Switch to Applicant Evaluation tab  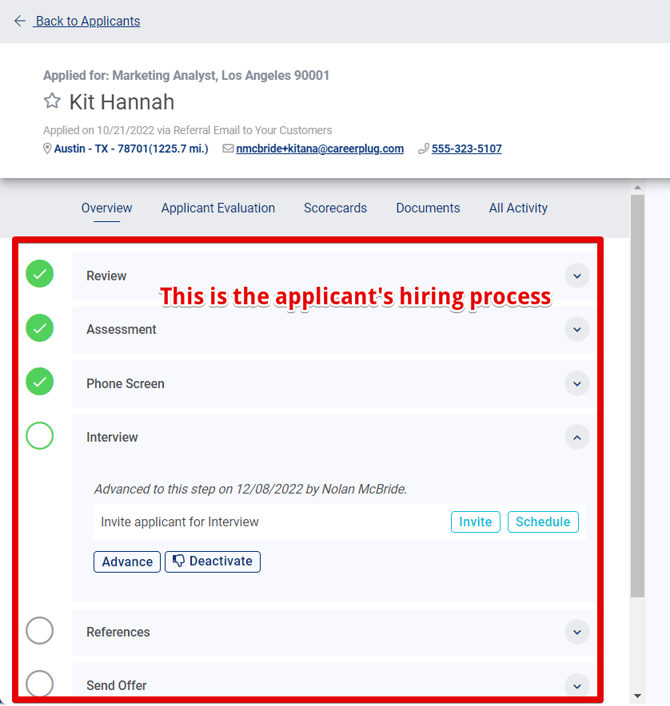click(x=218, y=208)
